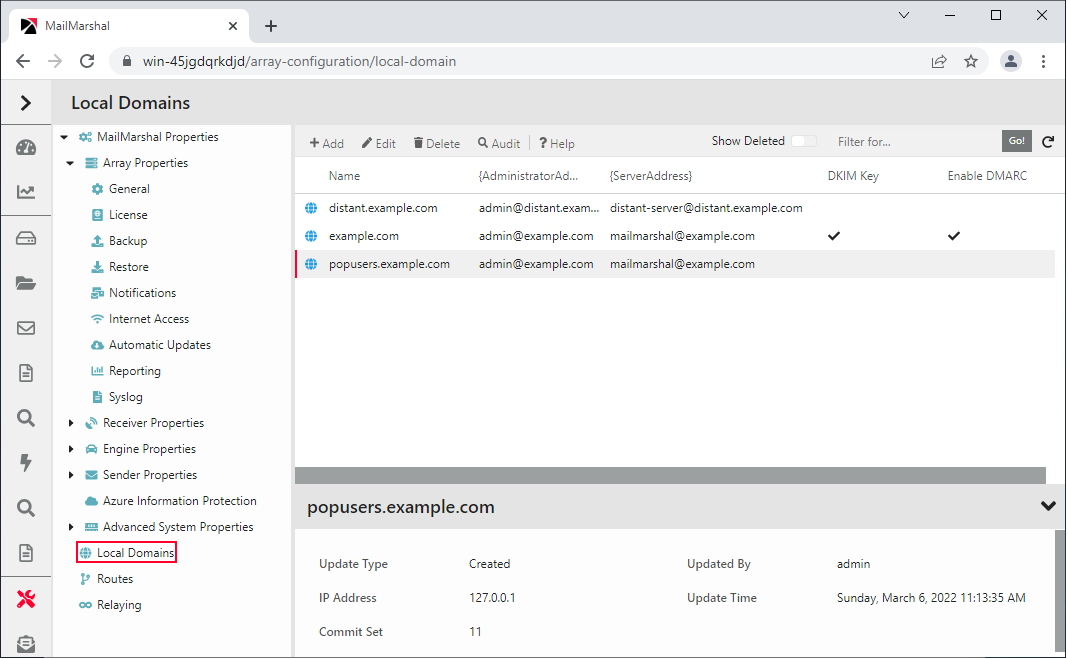This screenshot has width=1068, height=659.
Task: Open the Dashboard gauge icon in sidebar
Action: click(25, 147)
